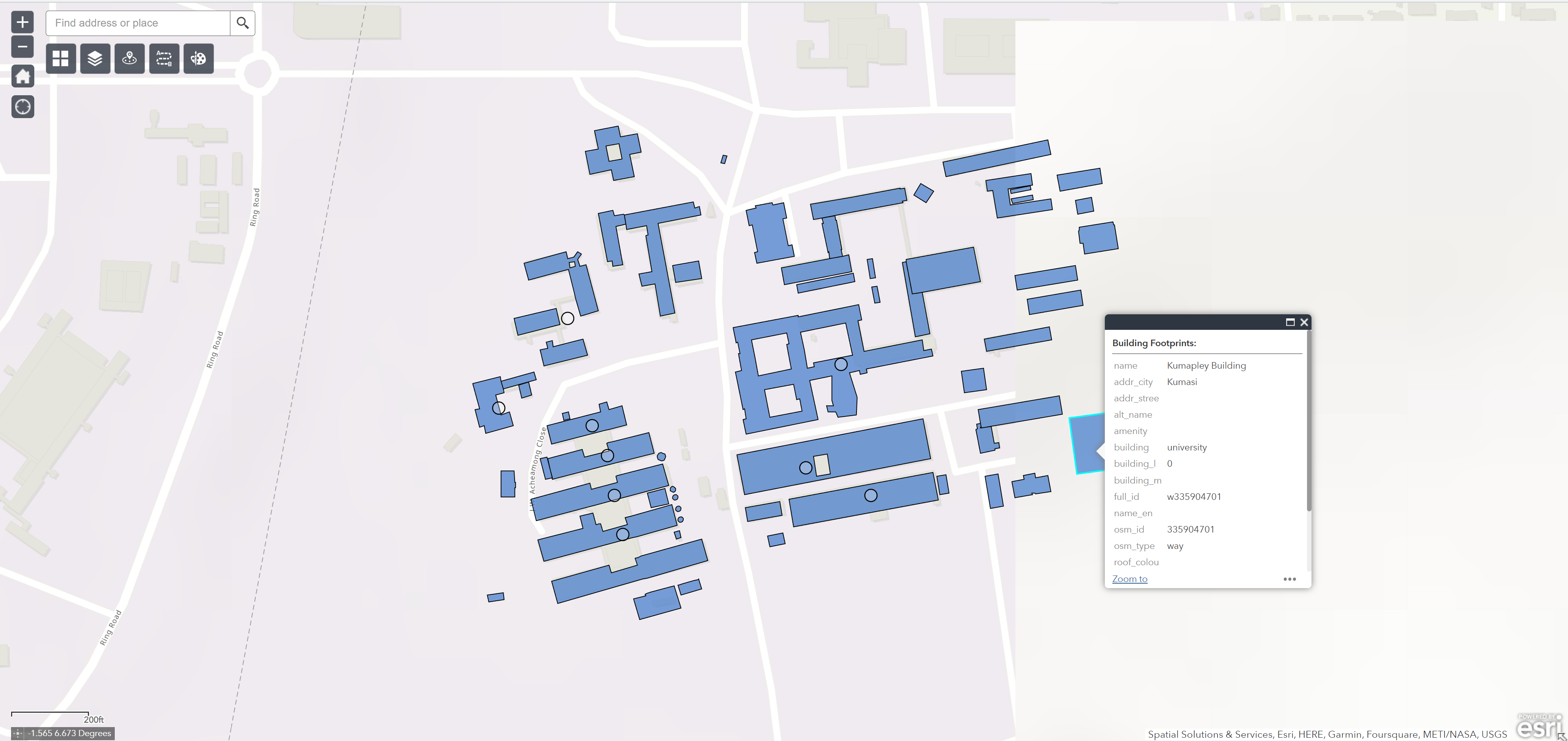Open the Layer List stack widget
The image size is (1568, 741).
pos(95,58)
